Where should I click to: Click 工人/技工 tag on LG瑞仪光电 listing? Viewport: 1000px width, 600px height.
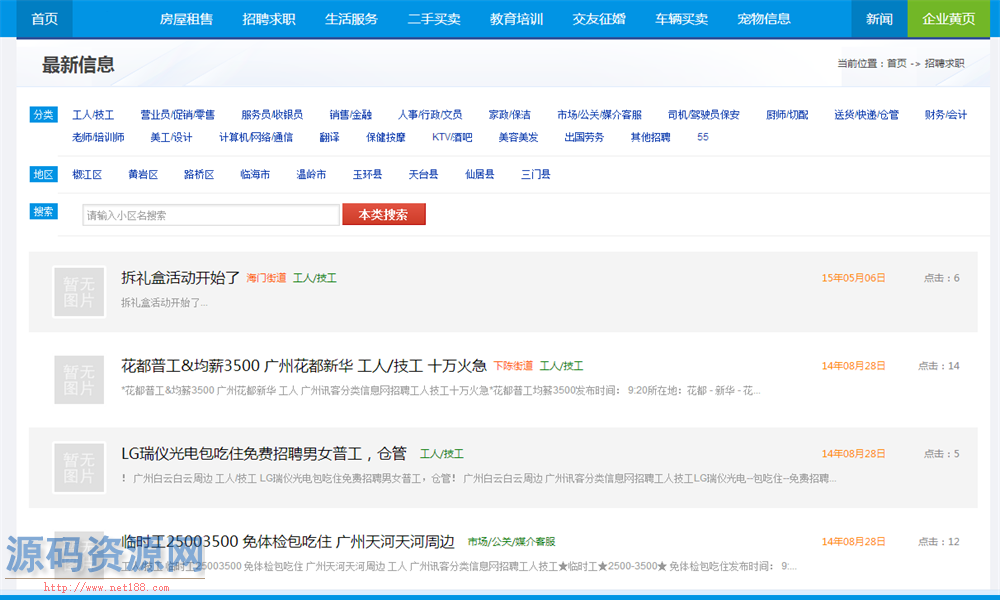point(442,454)
